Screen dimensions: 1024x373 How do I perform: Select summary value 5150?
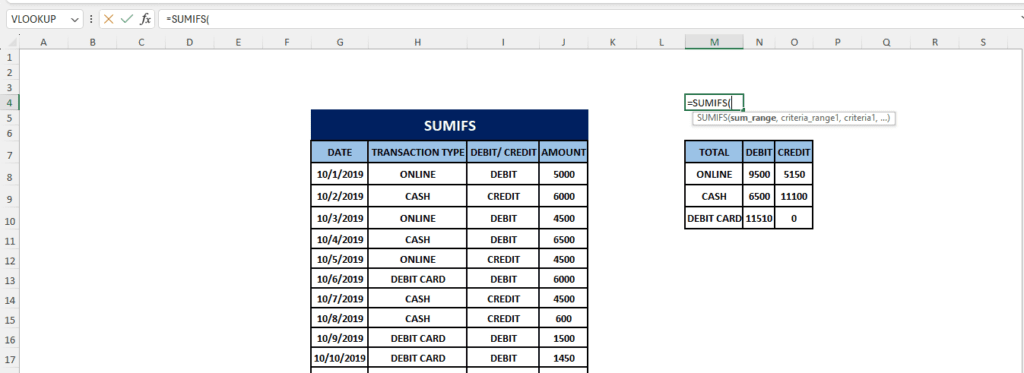794,174
